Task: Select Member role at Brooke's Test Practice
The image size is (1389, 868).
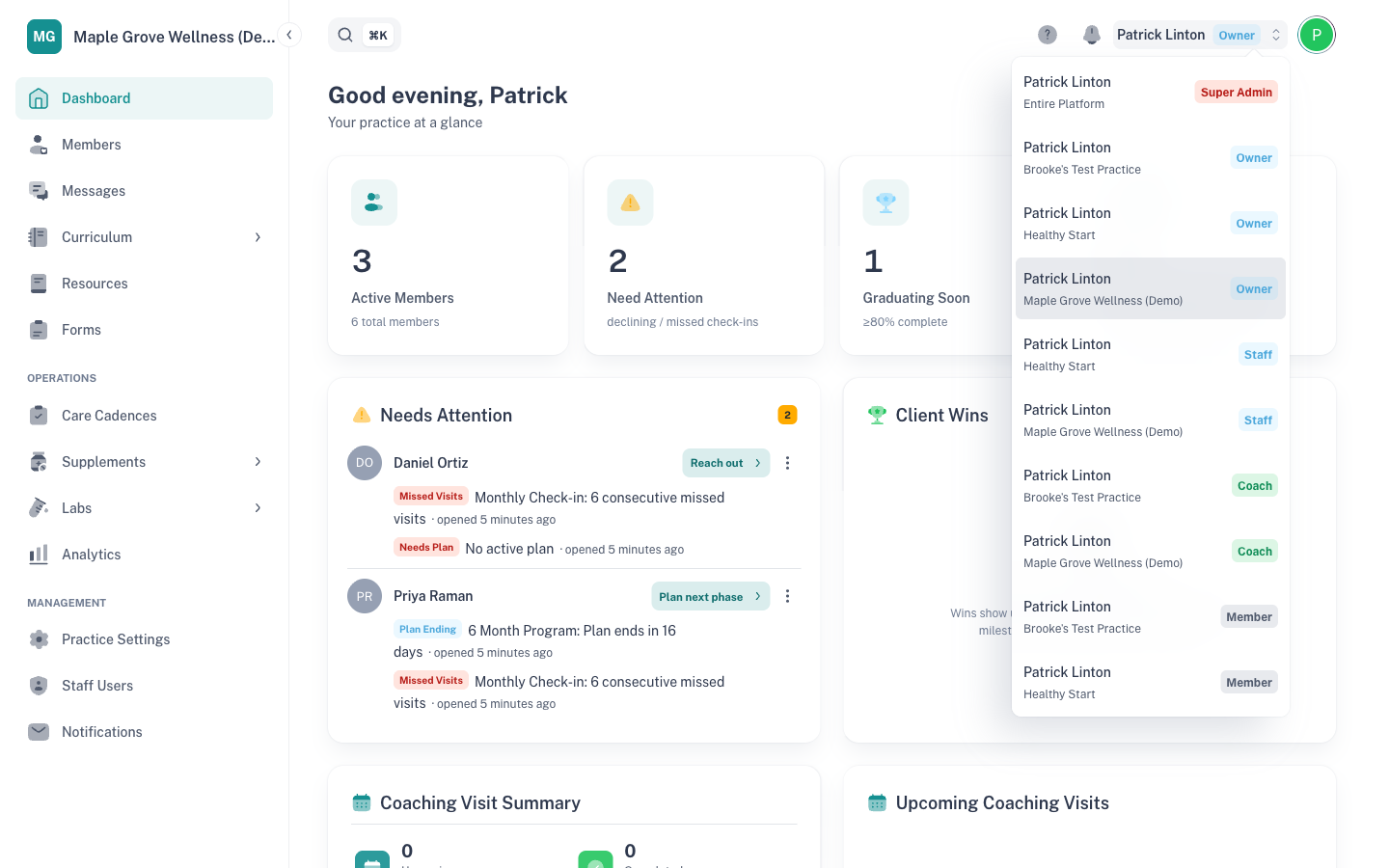Action: coord(1151,616)
